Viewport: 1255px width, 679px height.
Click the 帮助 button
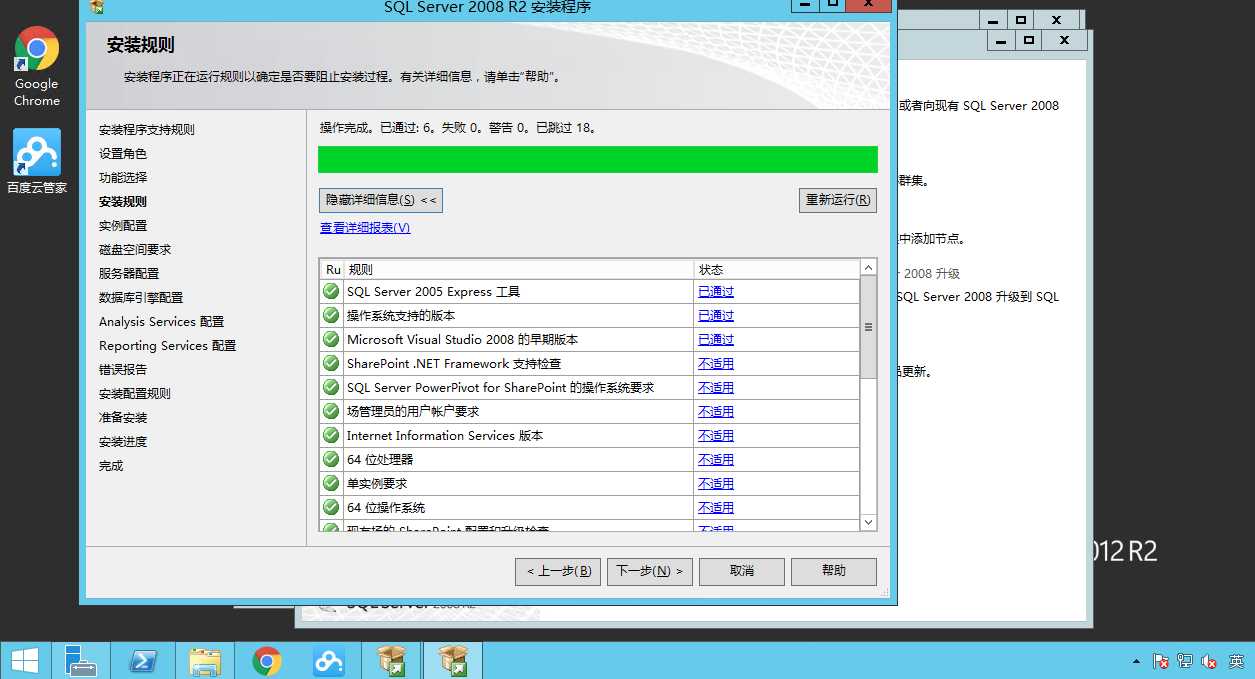pos(833,571)
